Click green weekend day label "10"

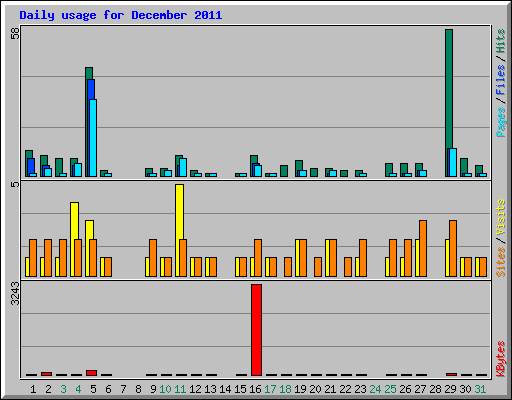165,389
